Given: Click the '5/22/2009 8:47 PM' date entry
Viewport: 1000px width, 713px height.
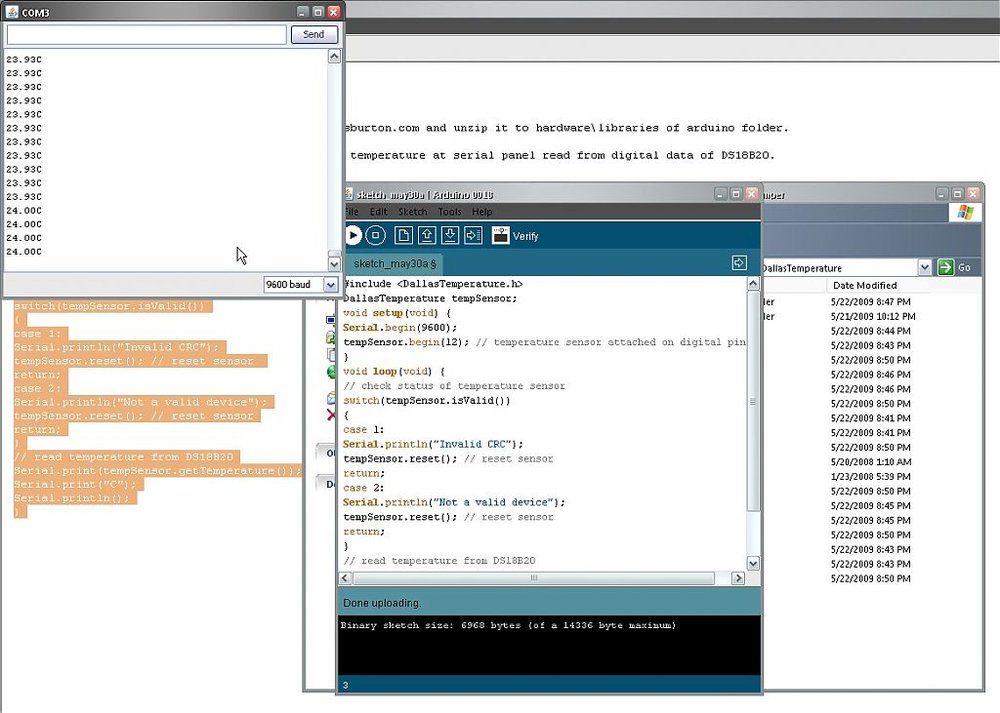Looking at the screenshot, I should click(871, 302).
